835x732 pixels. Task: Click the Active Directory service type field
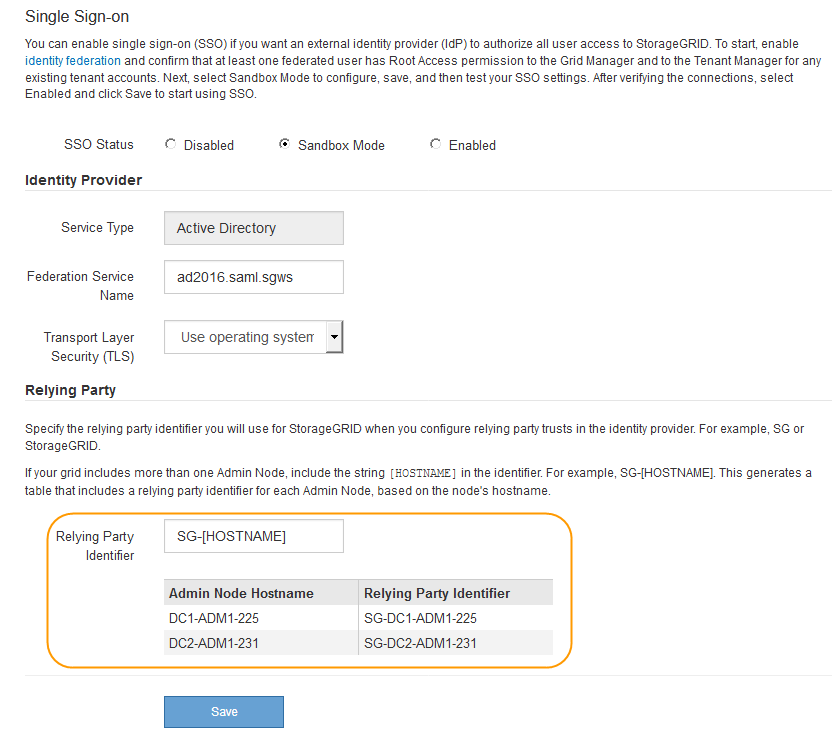pos(254,228)
